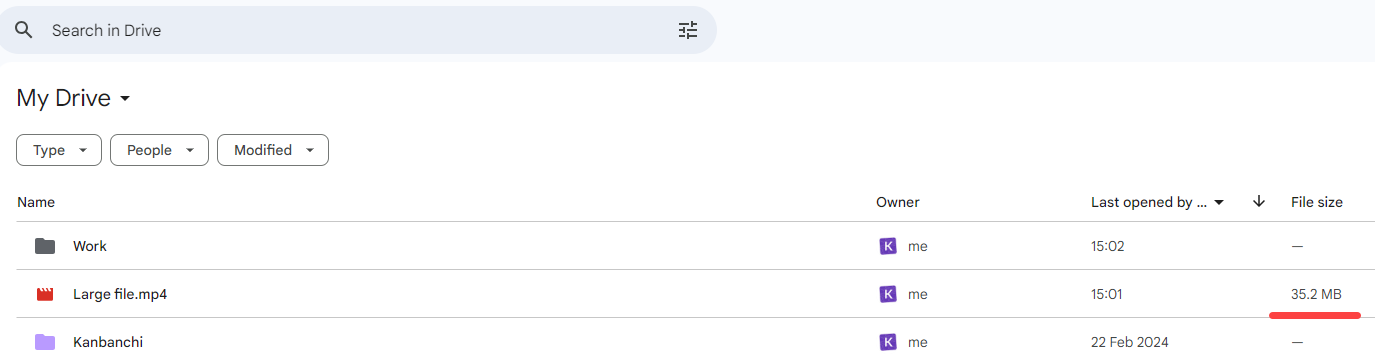Viewport: 1375px width, 362px height.
Task: Open the Type filter dropdown
Action: pos(59,150)
